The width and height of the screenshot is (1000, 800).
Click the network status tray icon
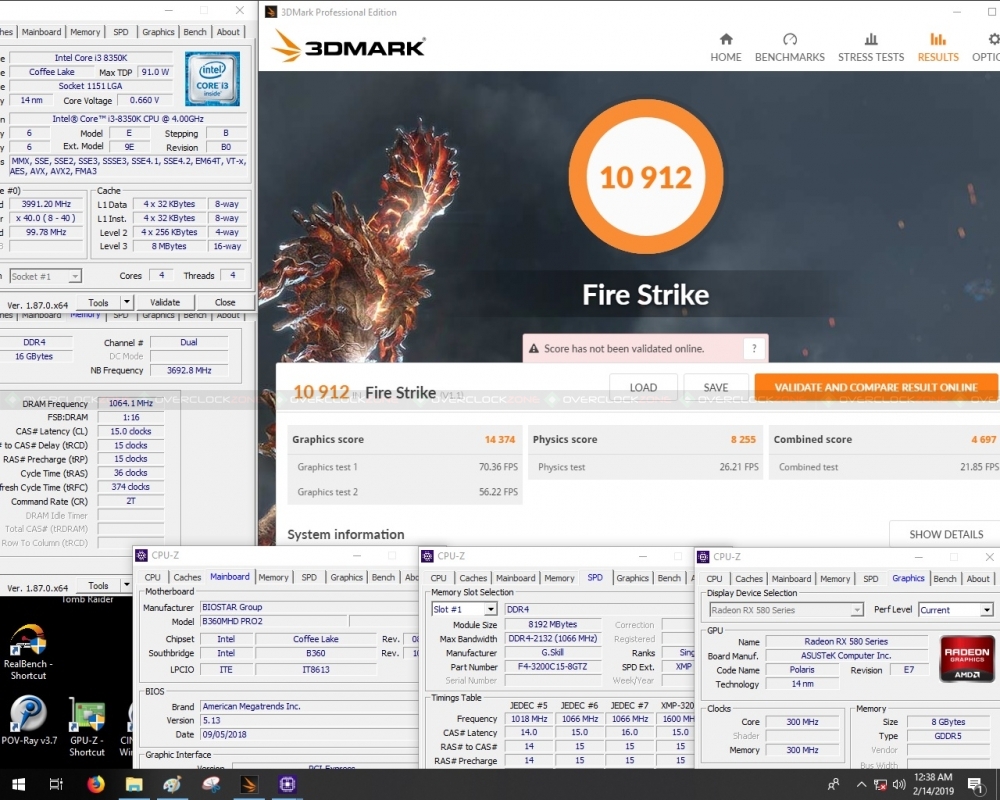pos(880,785)
